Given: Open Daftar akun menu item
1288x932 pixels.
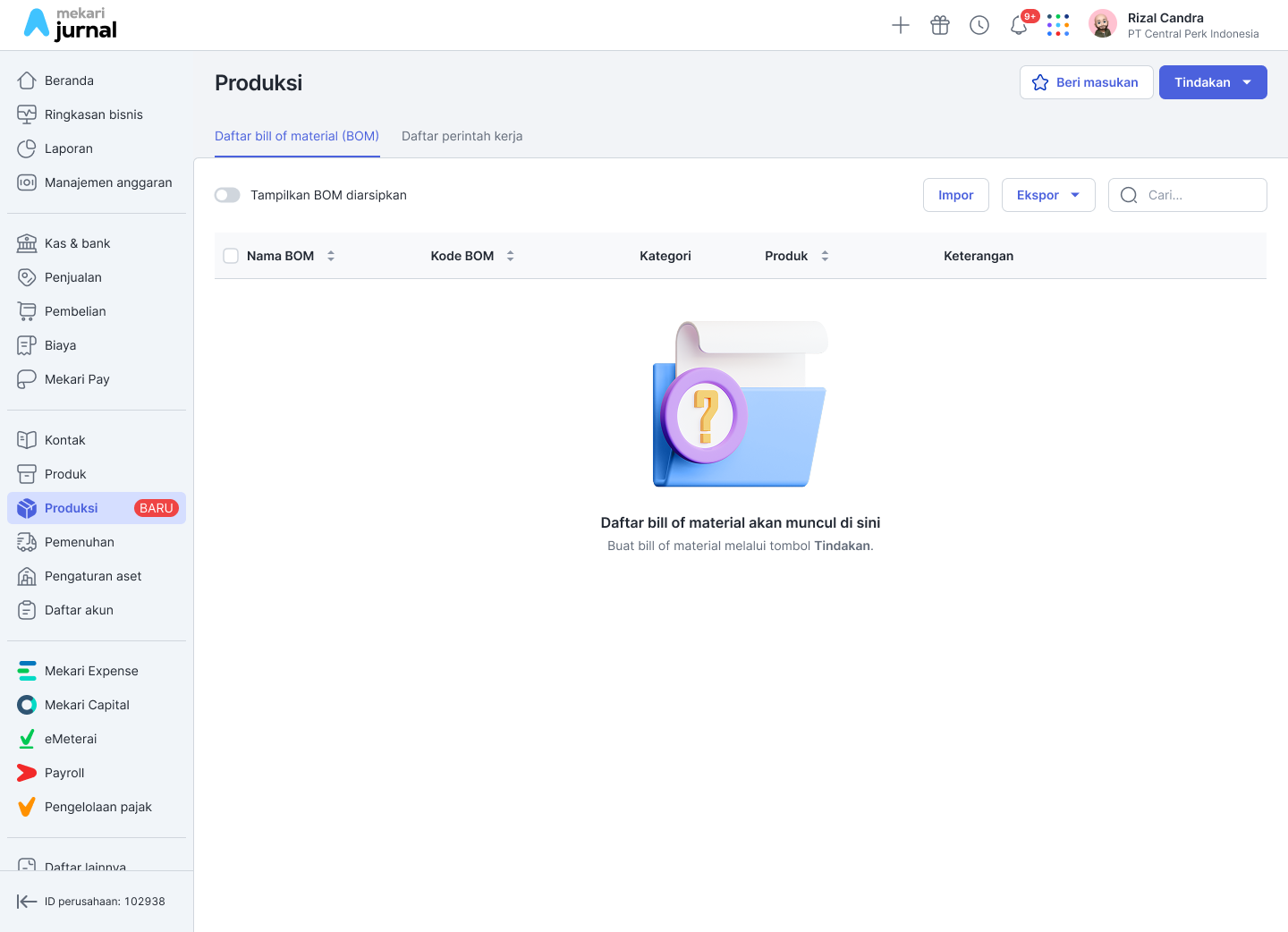Looking at the screenshot, I should (97, 610).
